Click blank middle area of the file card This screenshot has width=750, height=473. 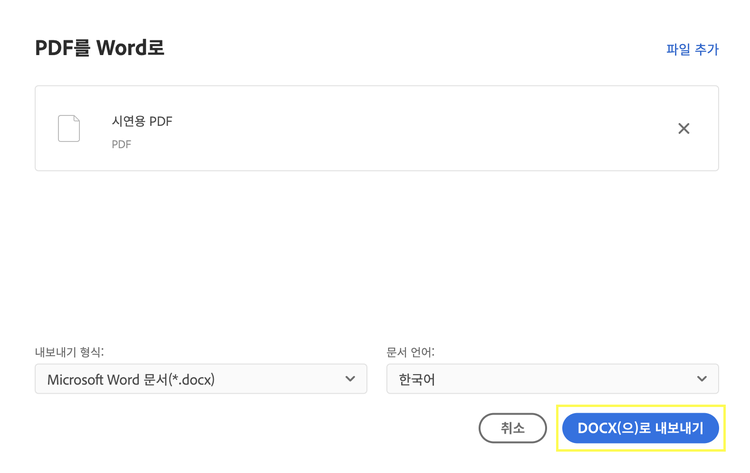400,128
